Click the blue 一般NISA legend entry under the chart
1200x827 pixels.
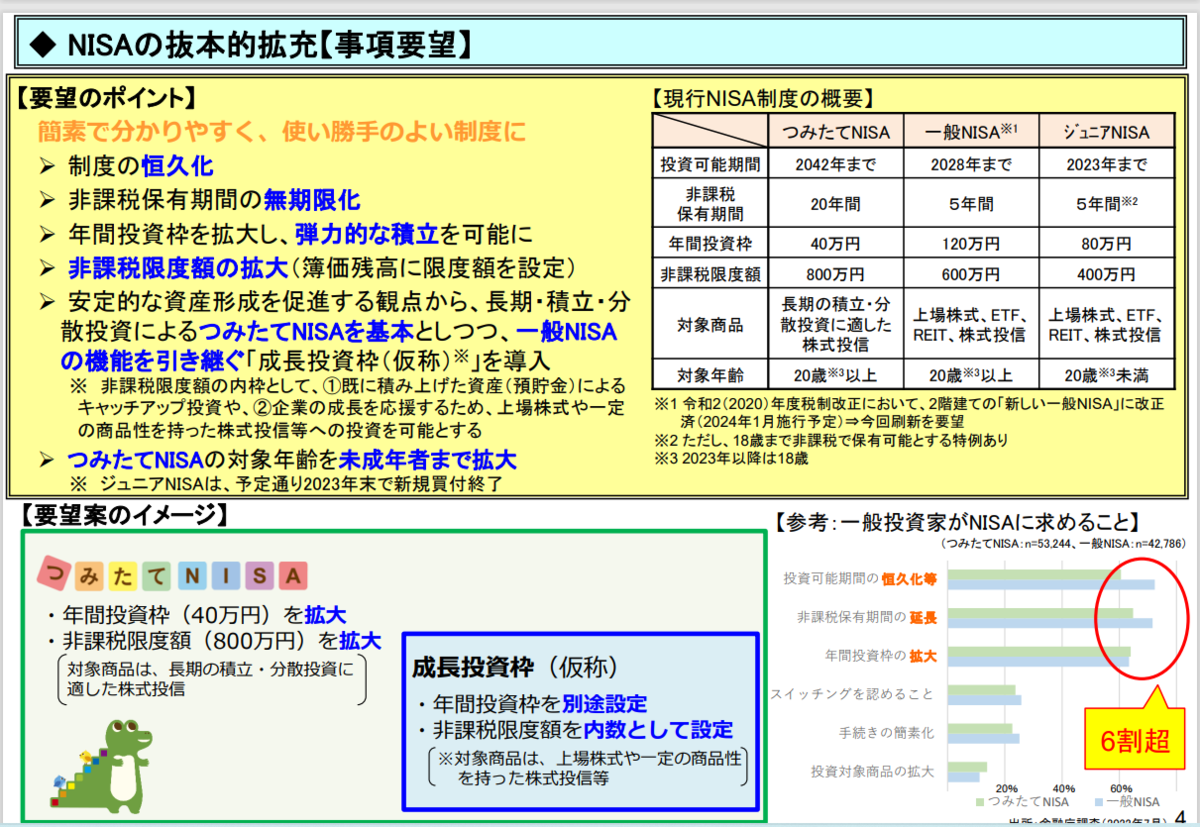pos(1128,802)
